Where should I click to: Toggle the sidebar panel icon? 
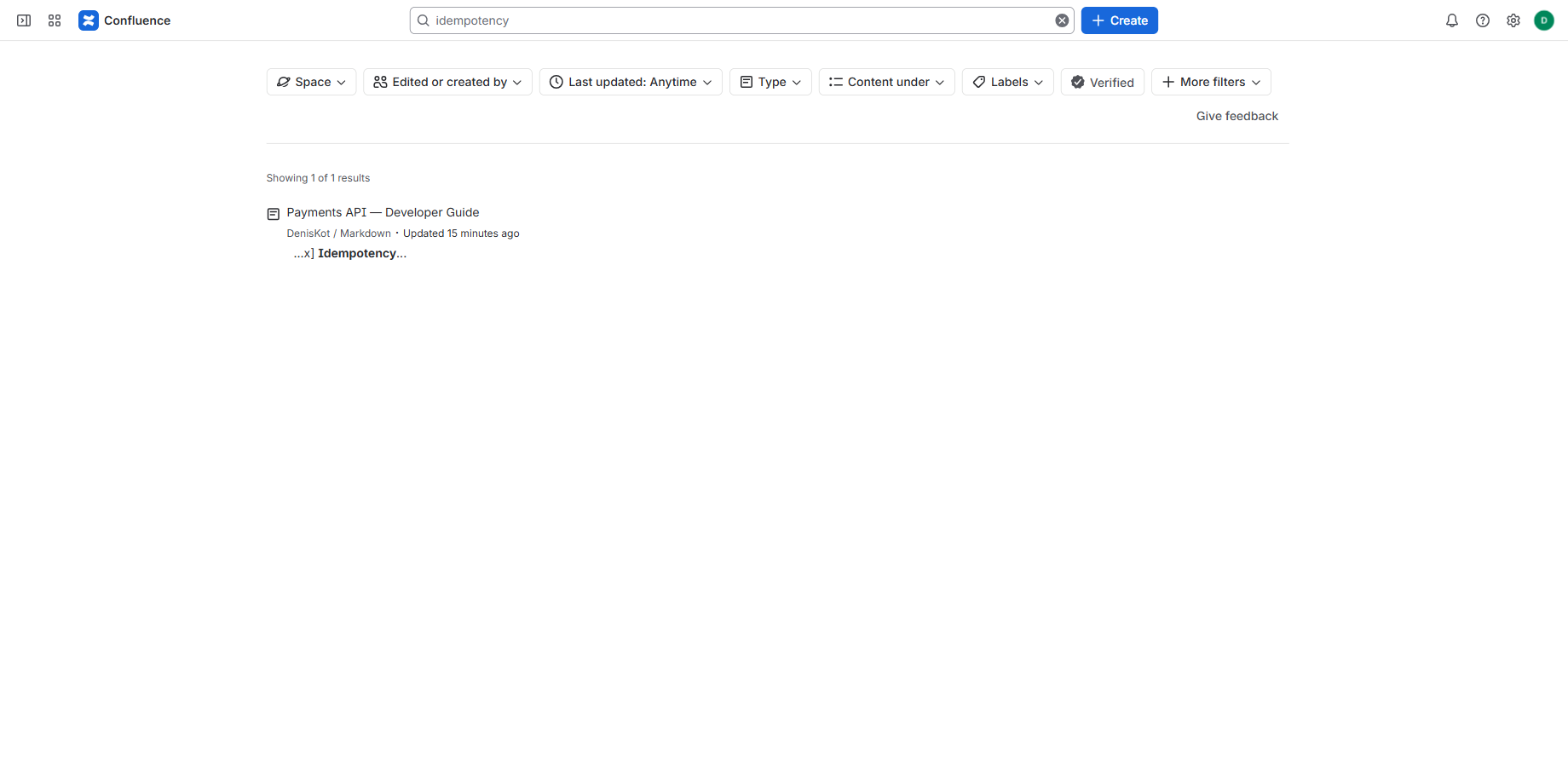24,20
